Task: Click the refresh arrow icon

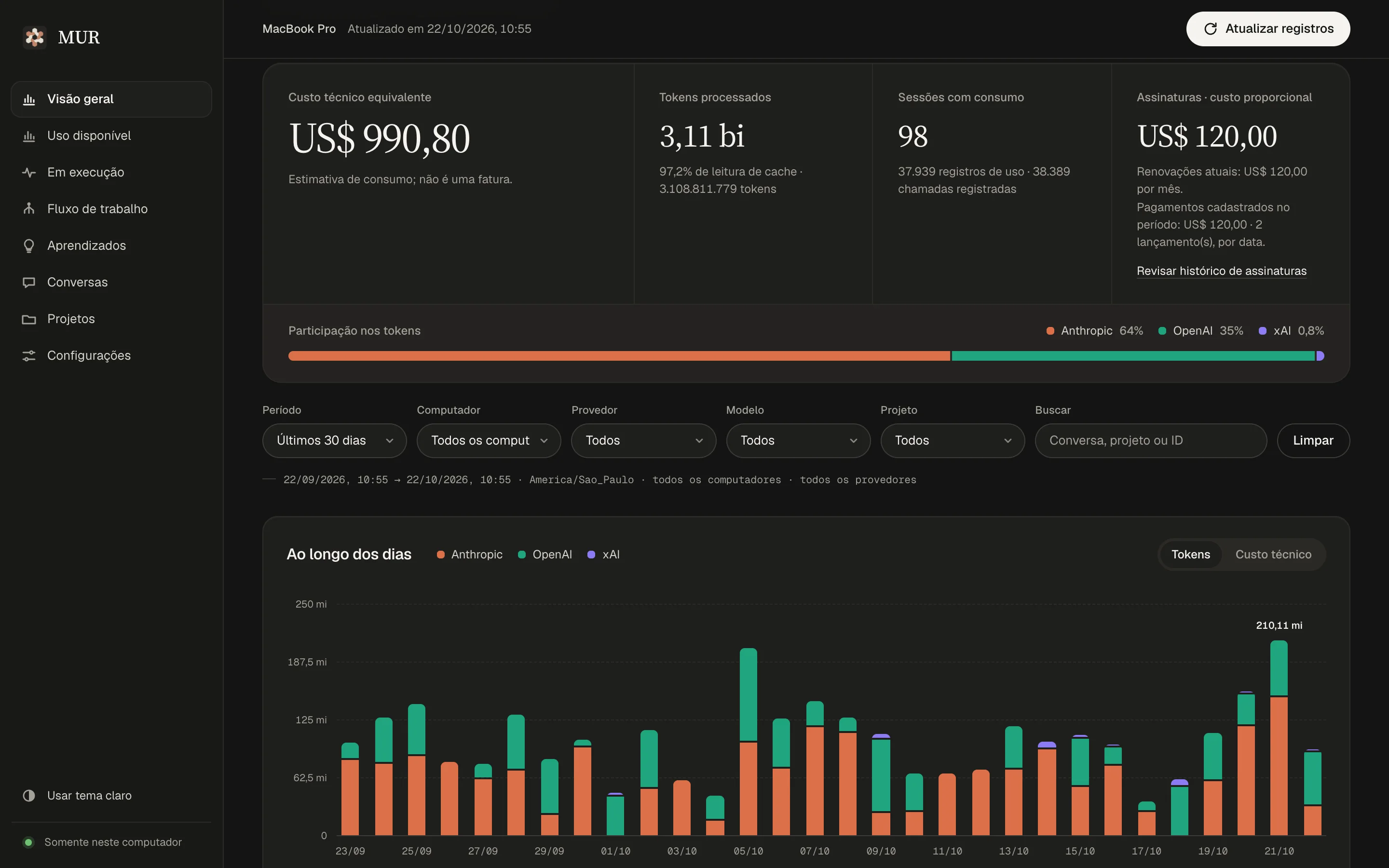Action: 1211,29
